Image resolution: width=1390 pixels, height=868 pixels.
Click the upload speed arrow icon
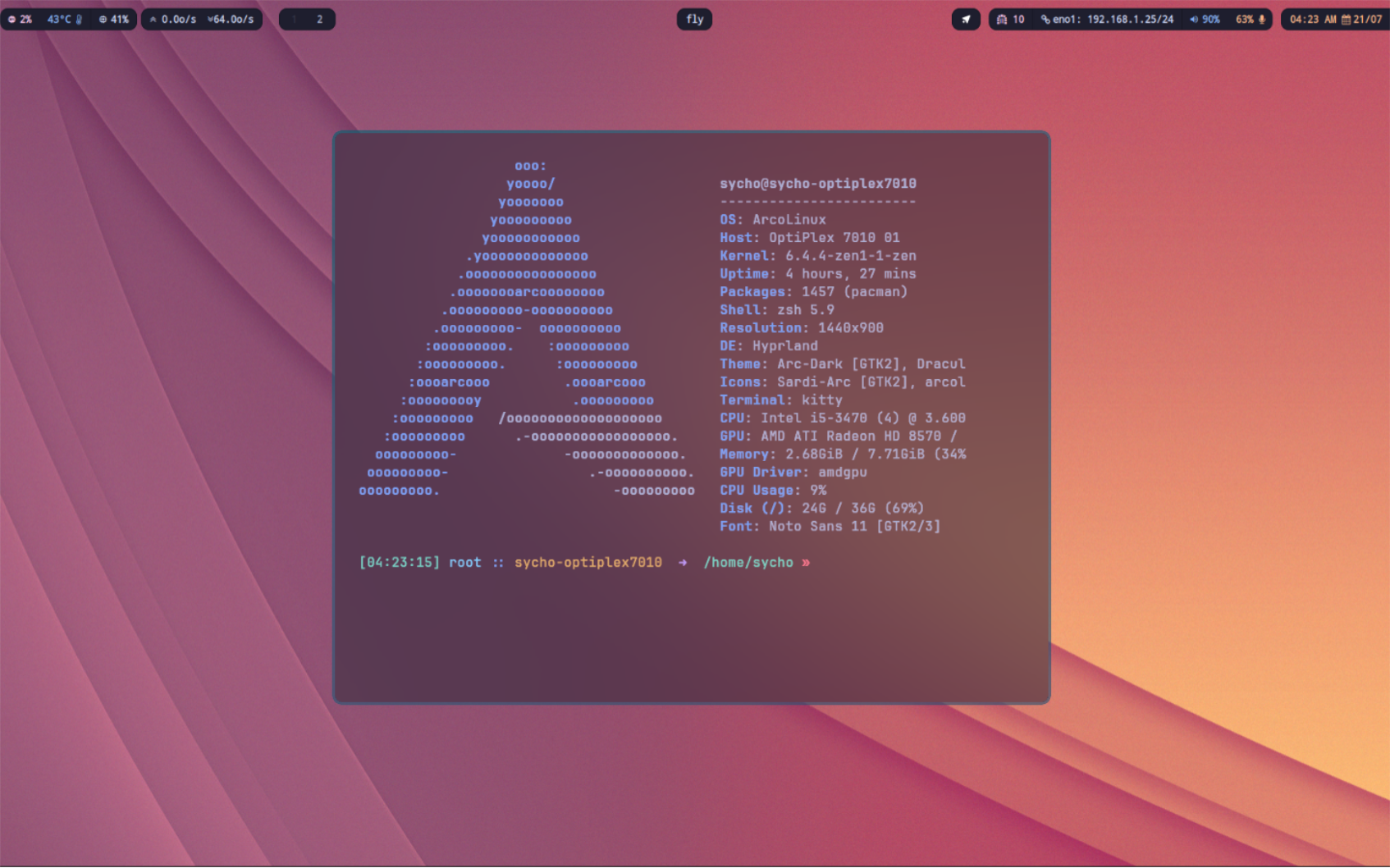tap(153, 19)
